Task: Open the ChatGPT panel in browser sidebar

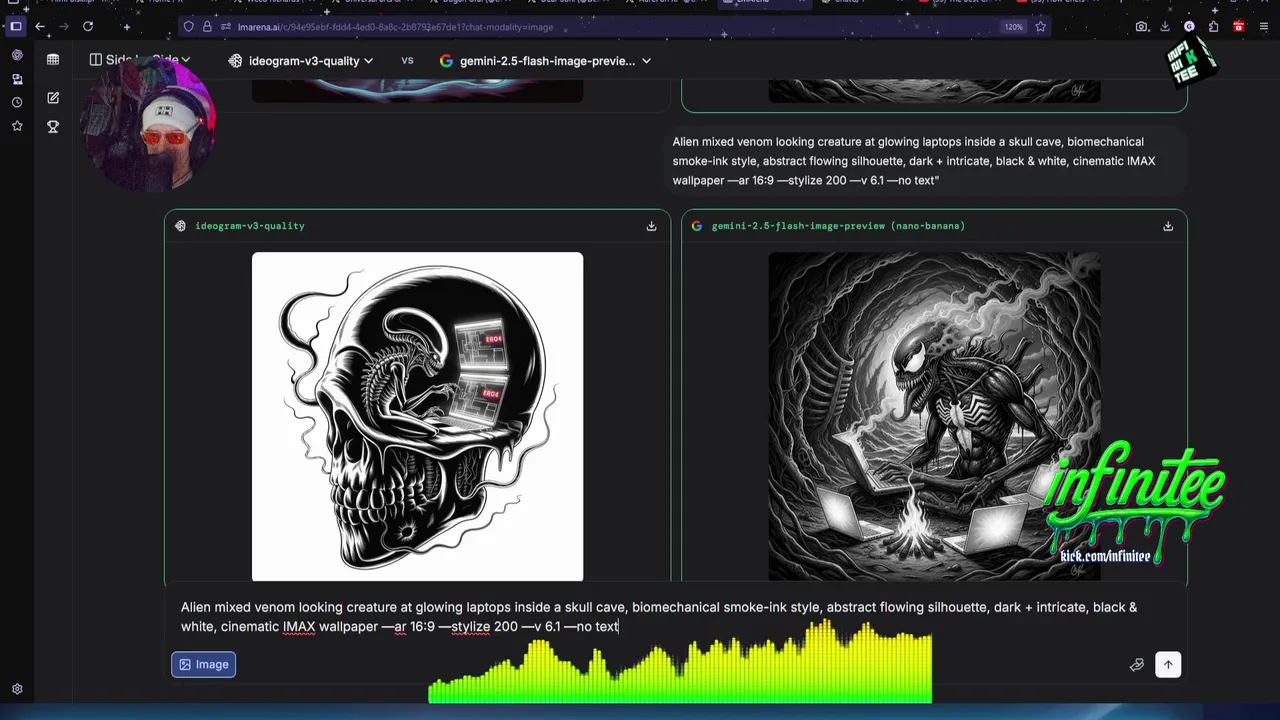Action: click(x=17, y=55)
